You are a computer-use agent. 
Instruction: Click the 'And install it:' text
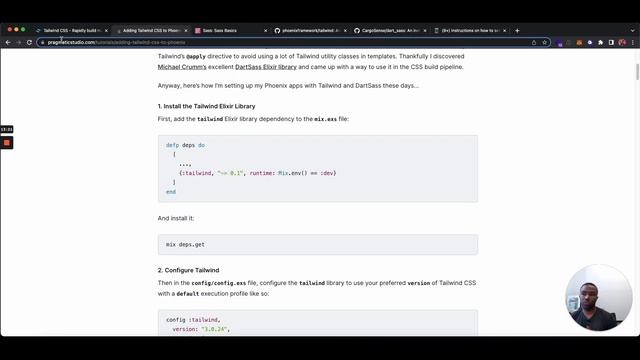176,218
